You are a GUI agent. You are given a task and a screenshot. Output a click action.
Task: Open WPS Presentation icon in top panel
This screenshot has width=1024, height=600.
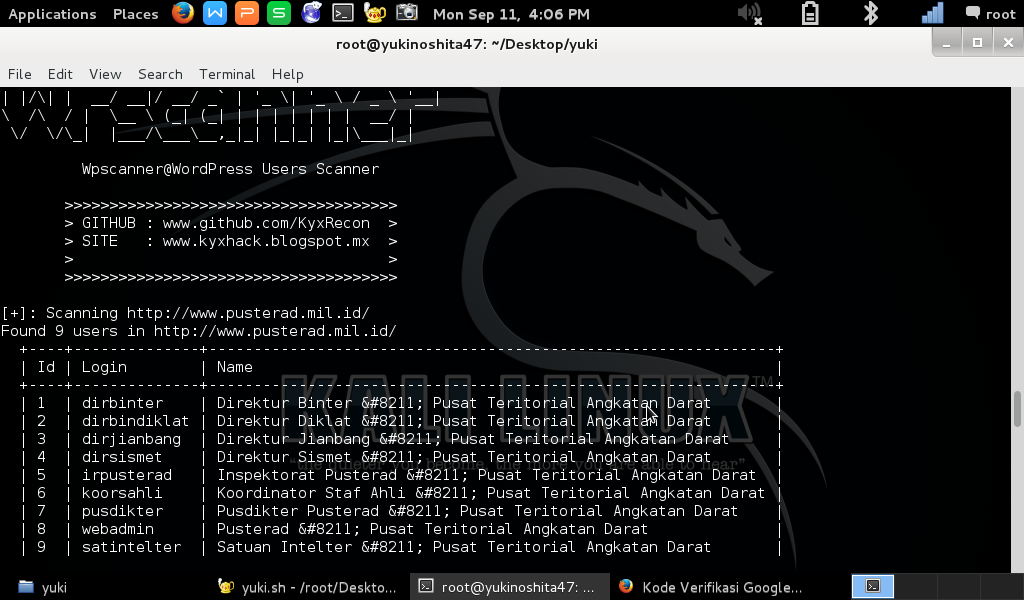[x=247, y=13]
